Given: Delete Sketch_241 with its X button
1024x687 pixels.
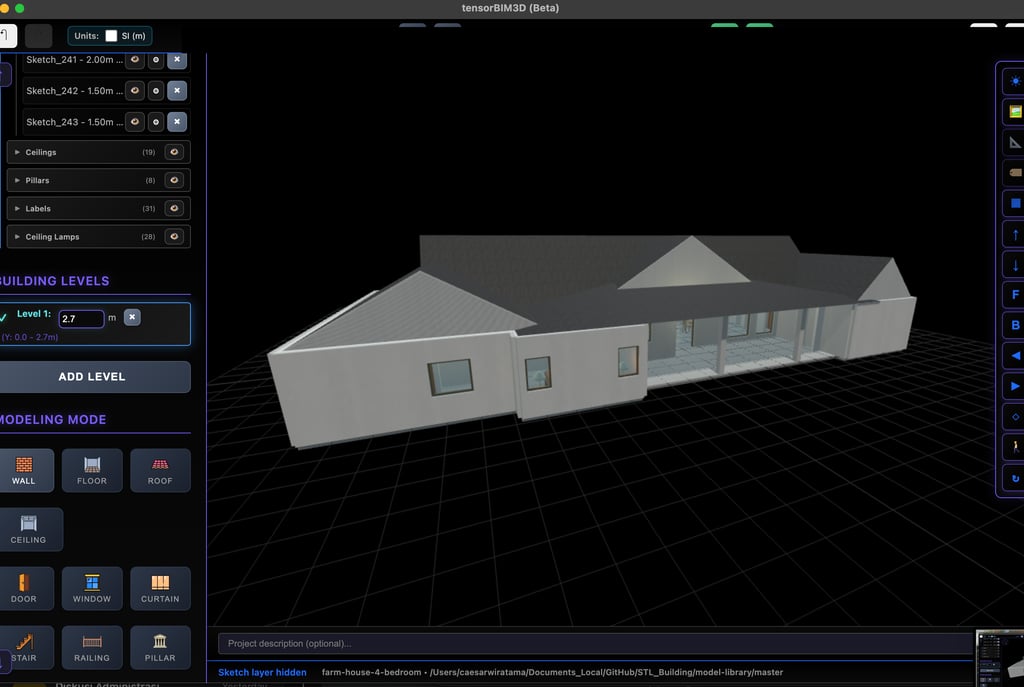Looking at the screenshot, I should (177, 59).
